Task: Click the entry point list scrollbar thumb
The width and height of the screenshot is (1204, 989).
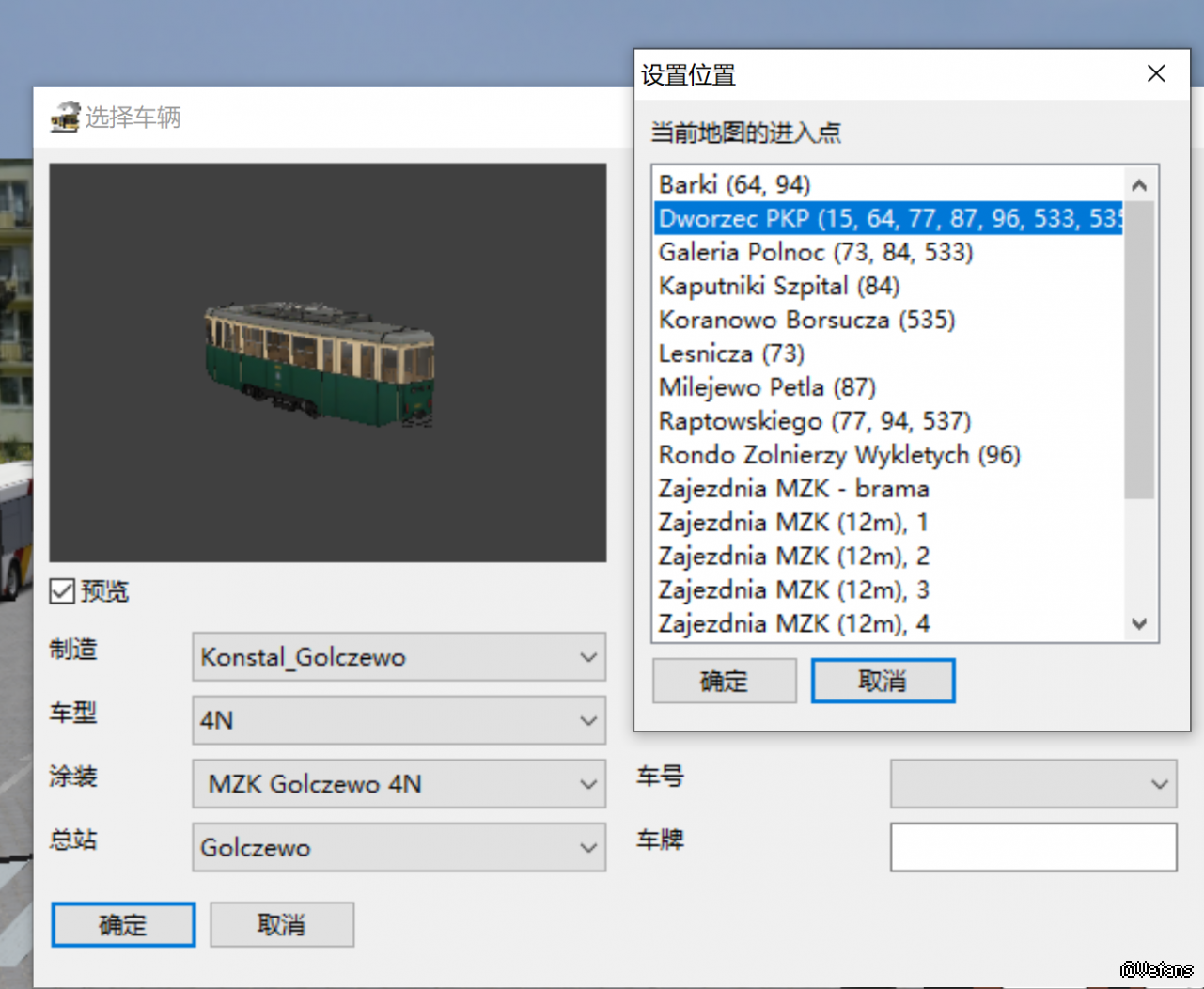Action: (x=1139, y=350)
